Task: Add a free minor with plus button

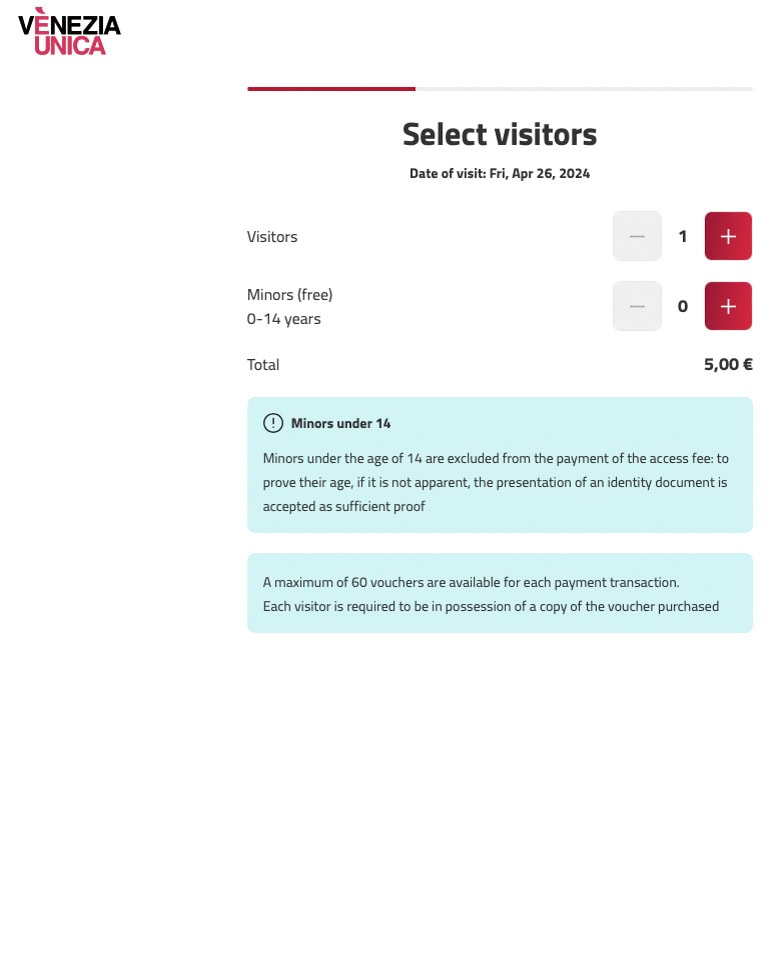Action: pyautogui.click(x=728, y=306)
